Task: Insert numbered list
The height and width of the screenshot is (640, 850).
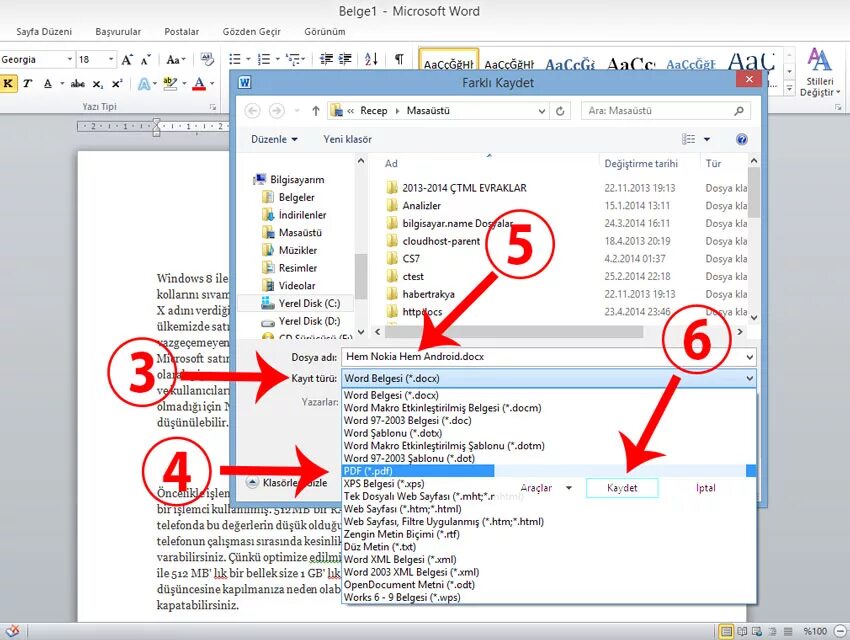Action: tap(263, 59)
